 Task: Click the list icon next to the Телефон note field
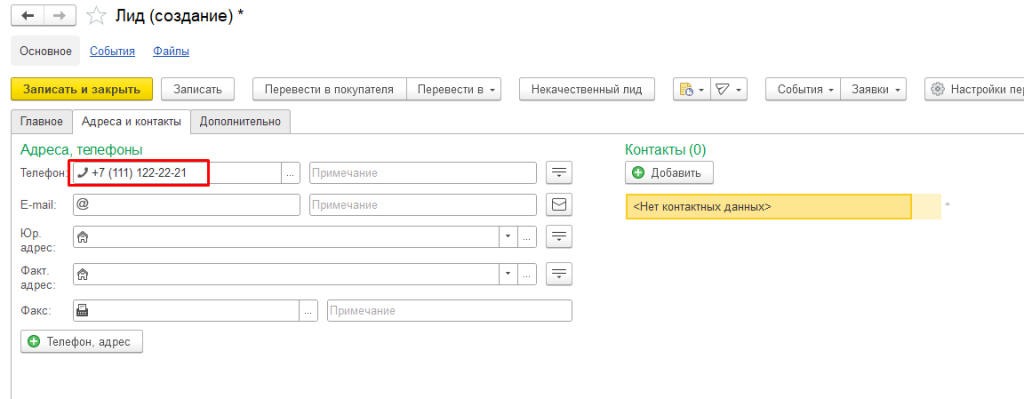click(x=559, y=173)
